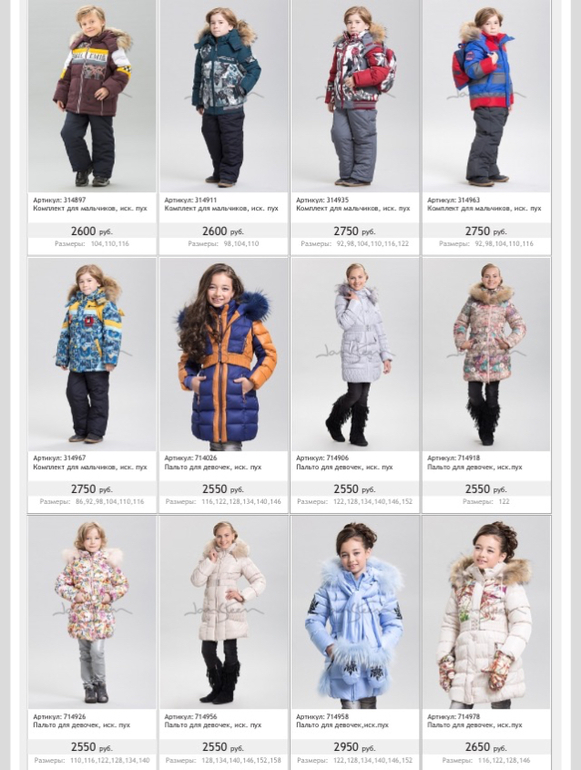View the light gray girls coat 714906
Screen dimensions: 581x770
tap(355, 355)
